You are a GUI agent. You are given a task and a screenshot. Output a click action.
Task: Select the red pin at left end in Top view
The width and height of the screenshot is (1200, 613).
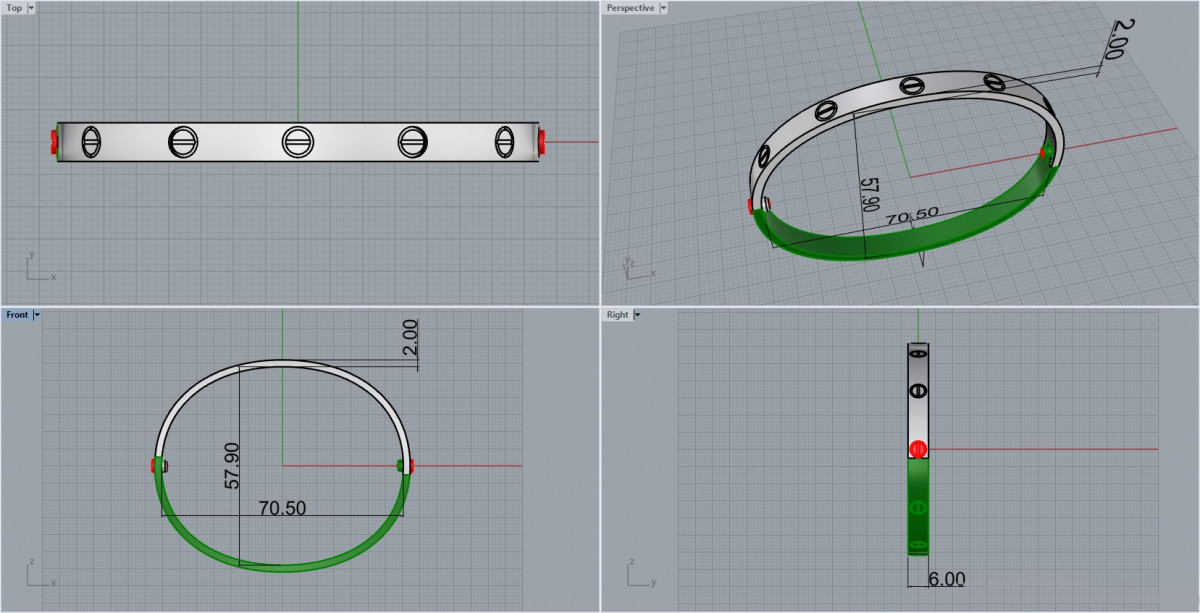pos(53,142)
